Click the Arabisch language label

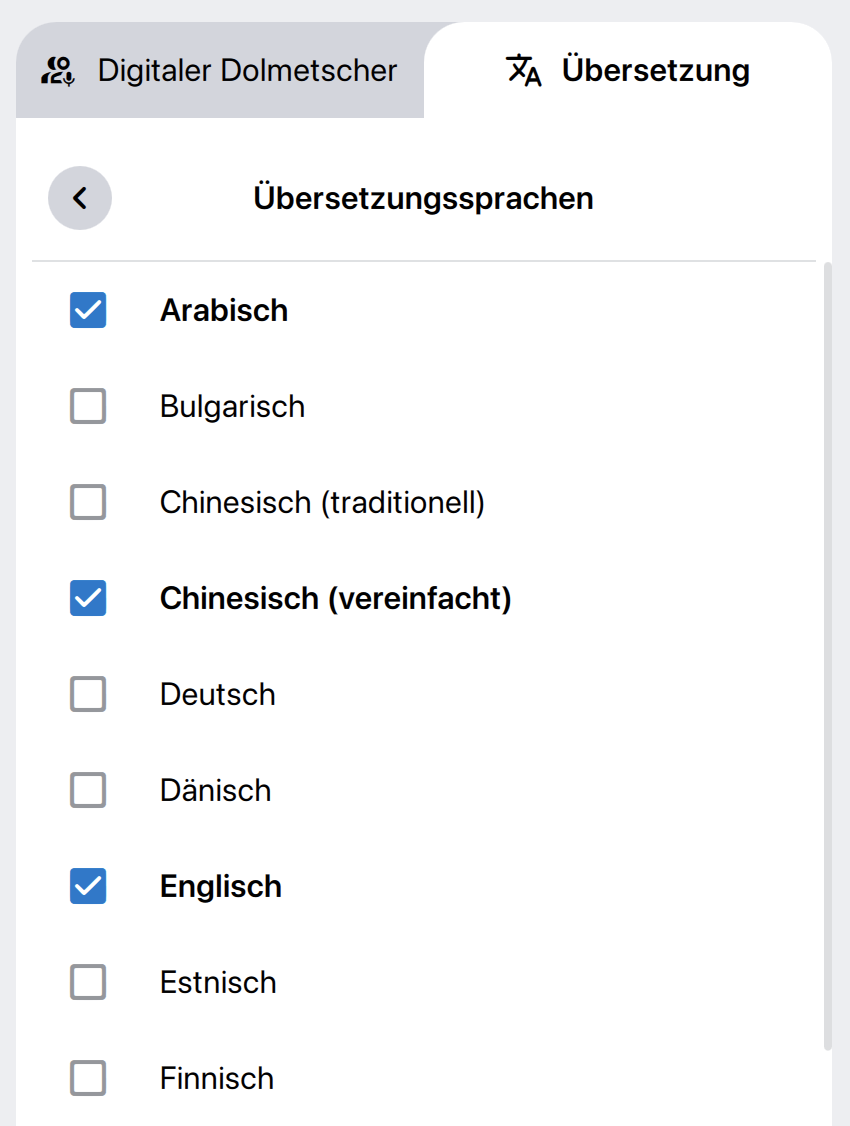click(224, 310)
